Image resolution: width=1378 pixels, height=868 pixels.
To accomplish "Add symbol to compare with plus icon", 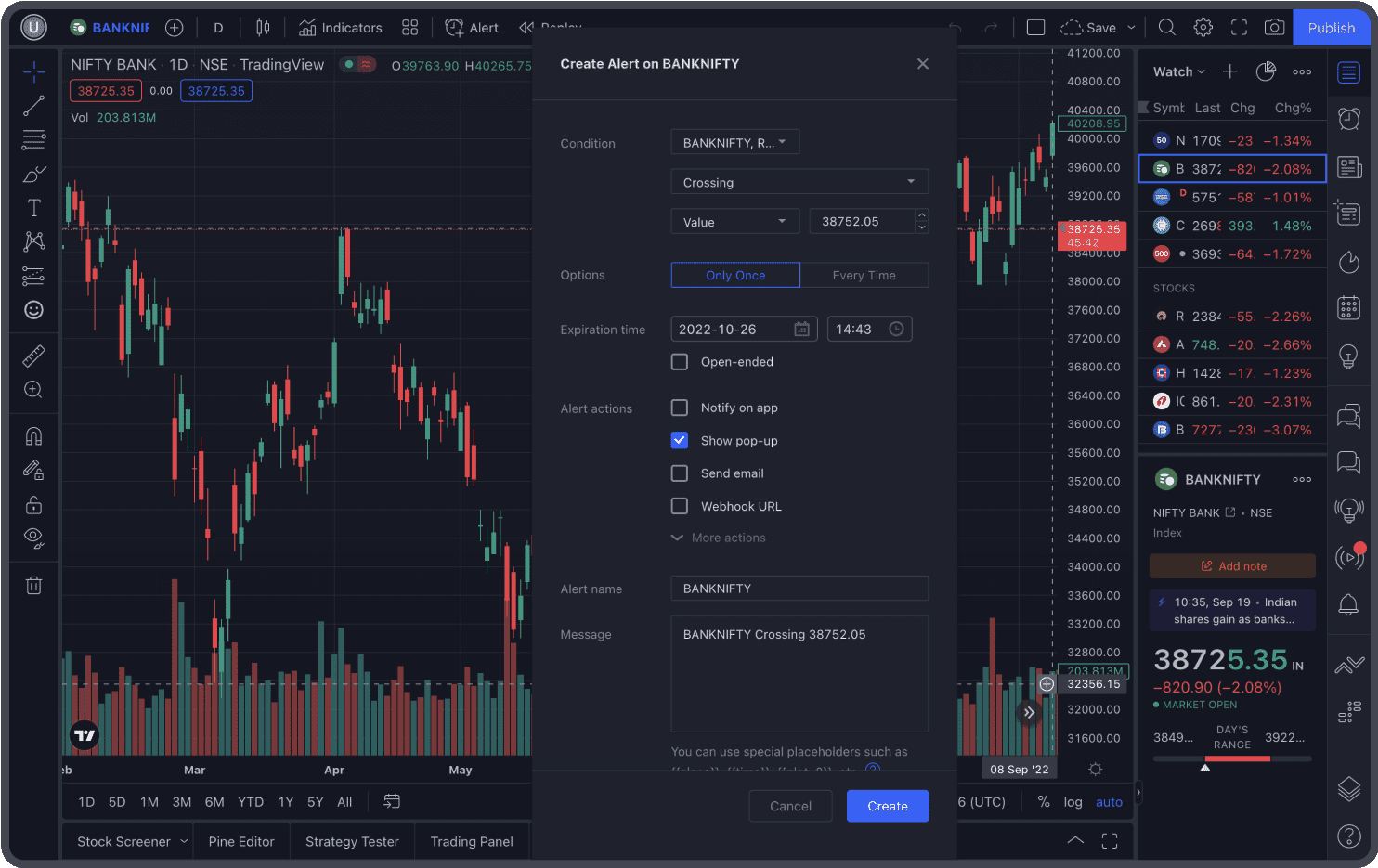I will coord(174,28).
